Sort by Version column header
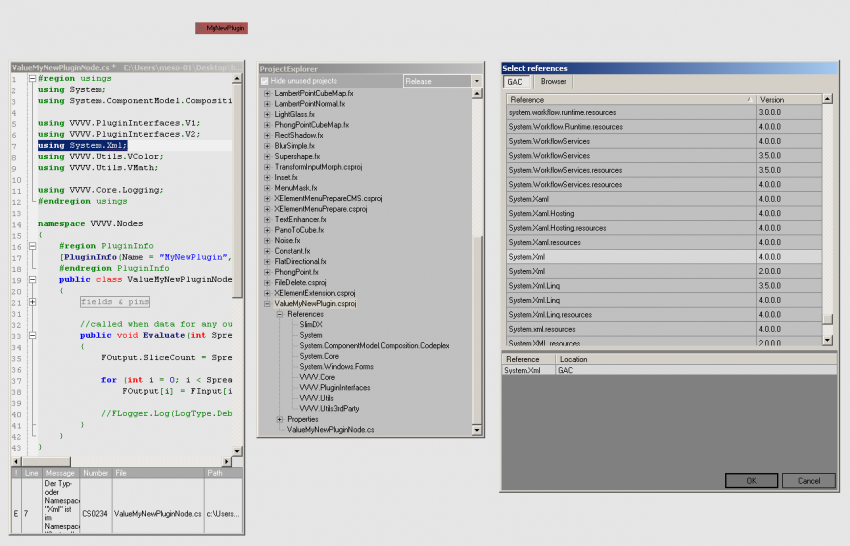850x546 pixels. [x=789, y=100]
